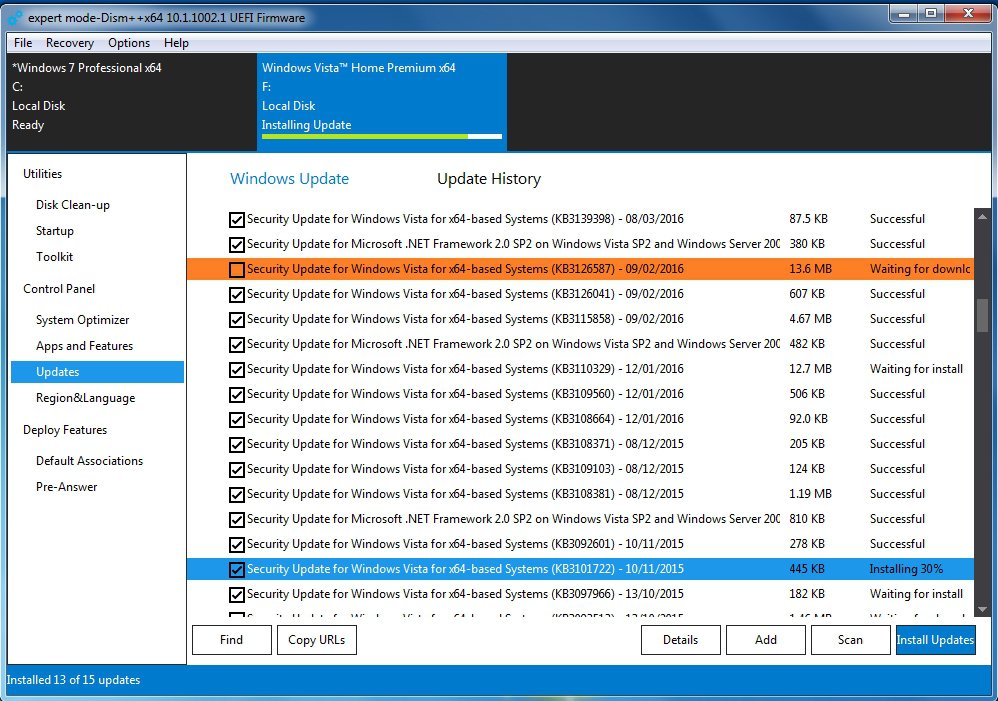Image resolution: width=998 pixels, height=701 pixels.
Task: Click the scrollbar up arrow of update list
Action: click(x=982, y=217)
